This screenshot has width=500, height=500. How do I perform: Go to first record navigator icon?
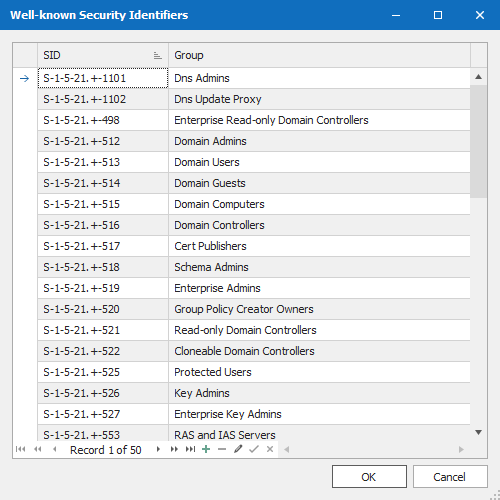[x=21, y=449]
